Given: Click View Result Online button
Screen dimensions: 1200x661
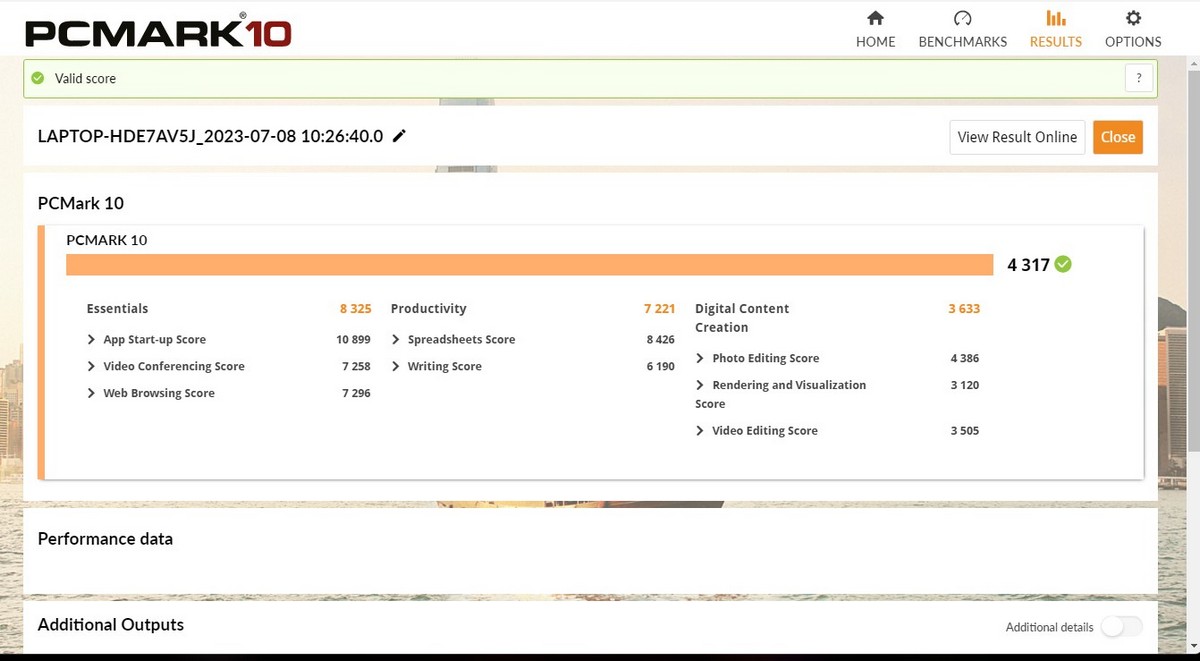Looking at the screenshot, I should [x=1017, y=137].
